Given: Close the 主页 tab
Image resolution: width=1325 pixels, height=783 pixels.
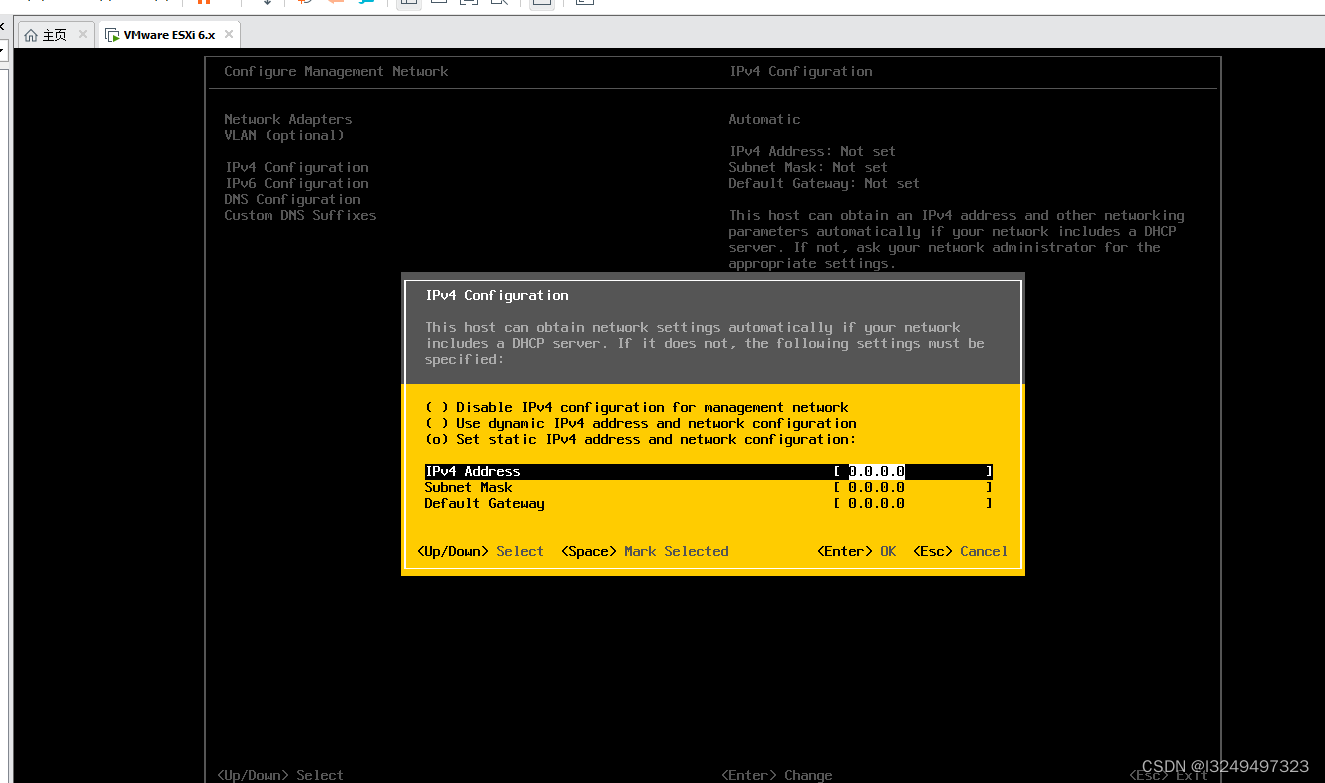Looking at the screenshot, I should (83, 35).
